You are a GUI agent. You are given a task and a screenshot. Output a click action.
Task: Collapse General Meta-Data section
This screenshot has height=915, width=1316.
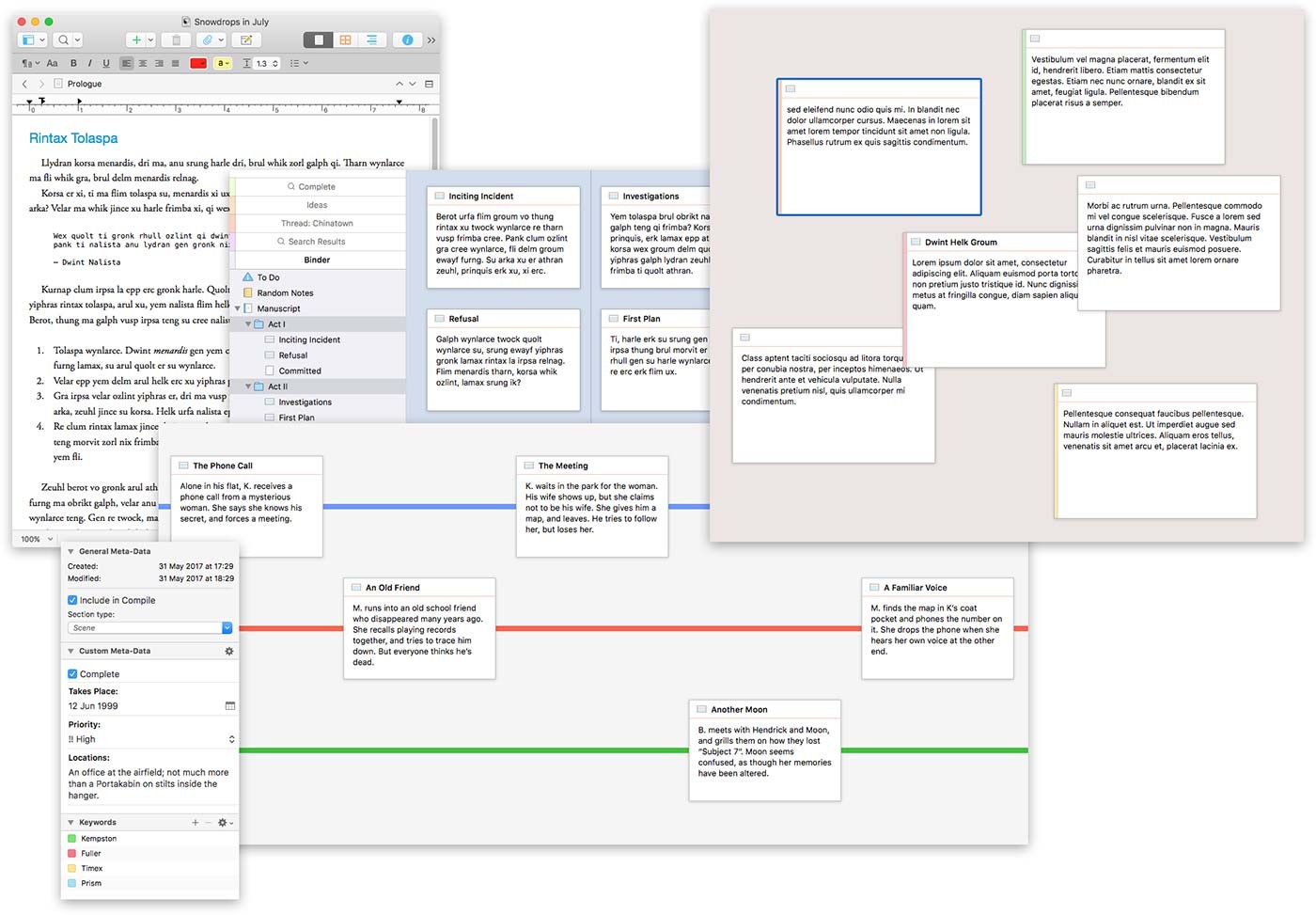[x=71, y=552]
